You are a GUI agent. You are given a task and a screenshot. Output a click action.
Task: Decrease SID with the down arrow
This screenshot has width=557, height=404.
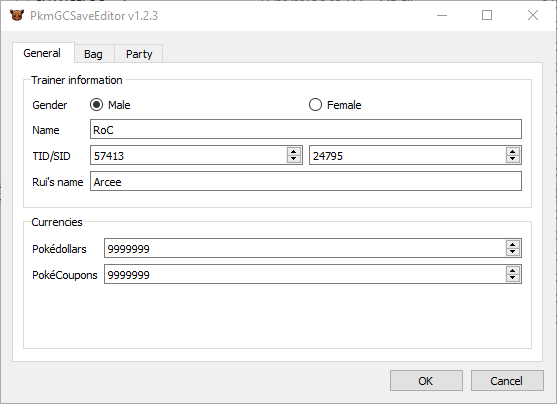click(x=513, y=159)
